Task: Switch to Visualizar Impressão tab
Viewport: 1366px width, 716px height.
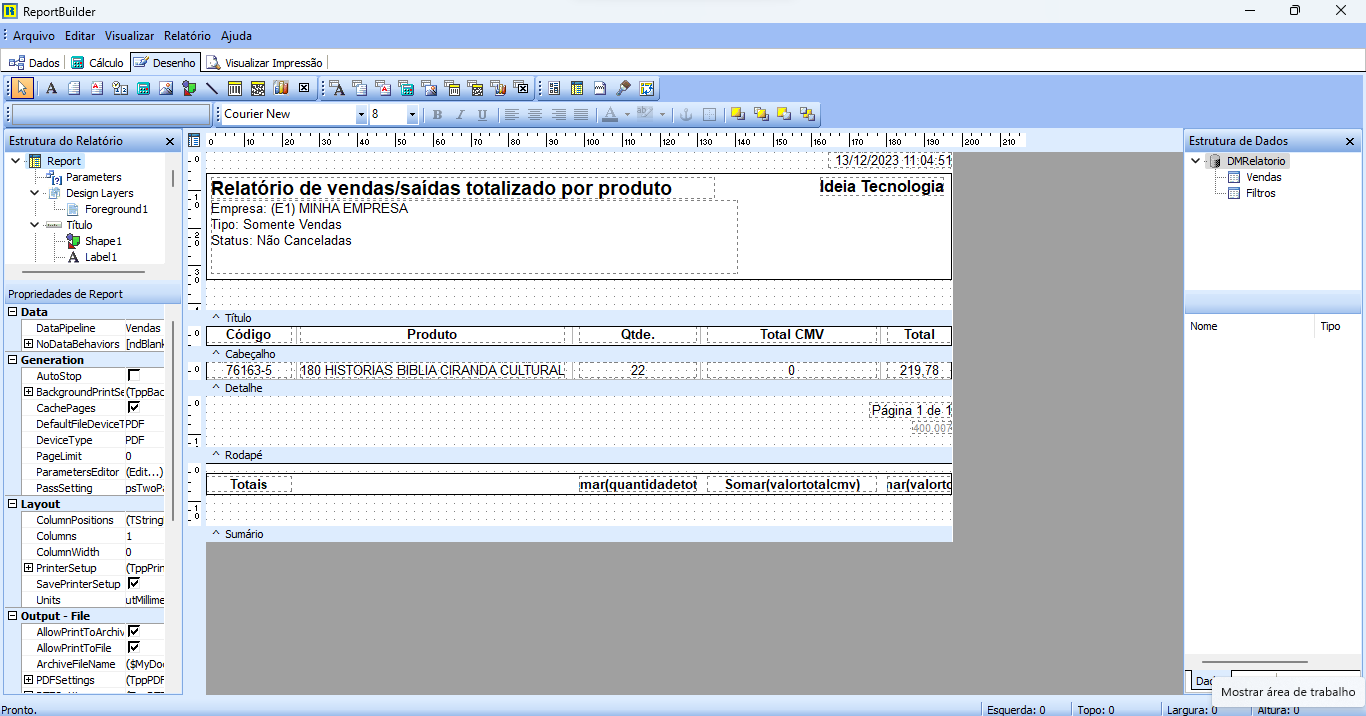Action: coord(264,62)
